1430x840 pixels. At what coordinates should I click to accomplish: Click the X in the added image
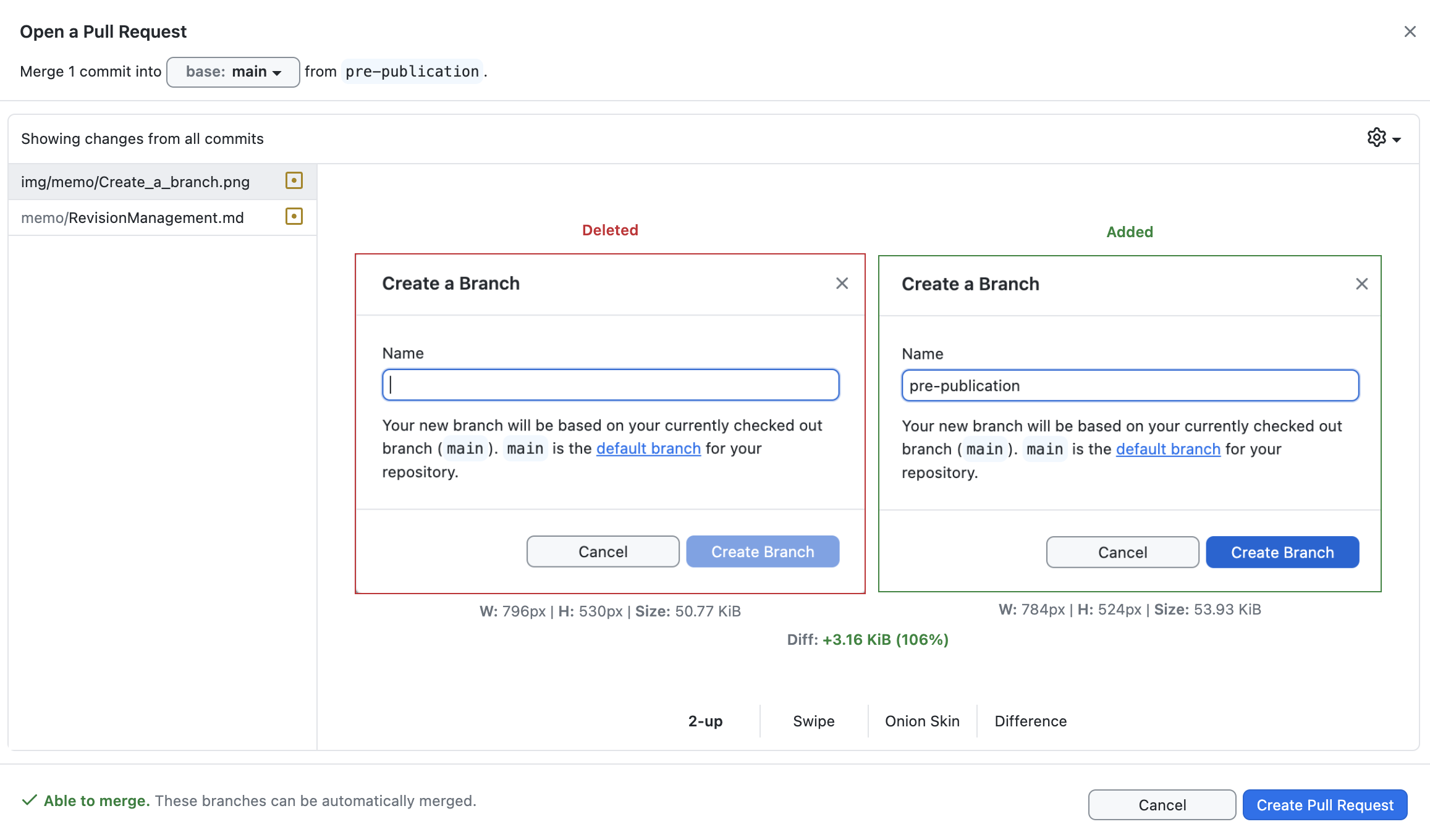click(x=1361, y=284)
